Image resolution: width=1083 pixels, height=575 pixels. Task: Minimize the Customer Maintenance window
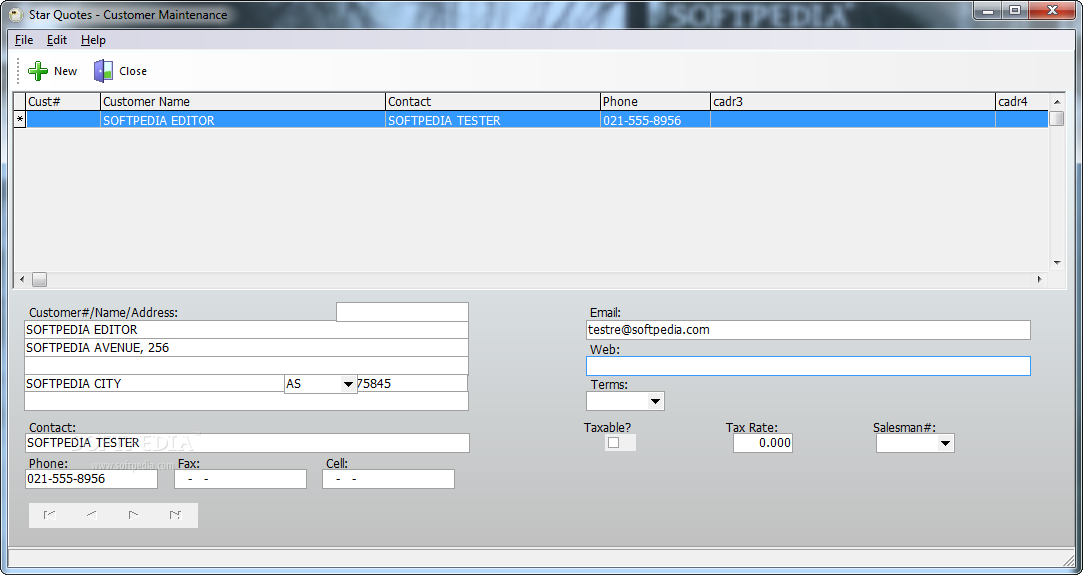[x=989, y=10]
